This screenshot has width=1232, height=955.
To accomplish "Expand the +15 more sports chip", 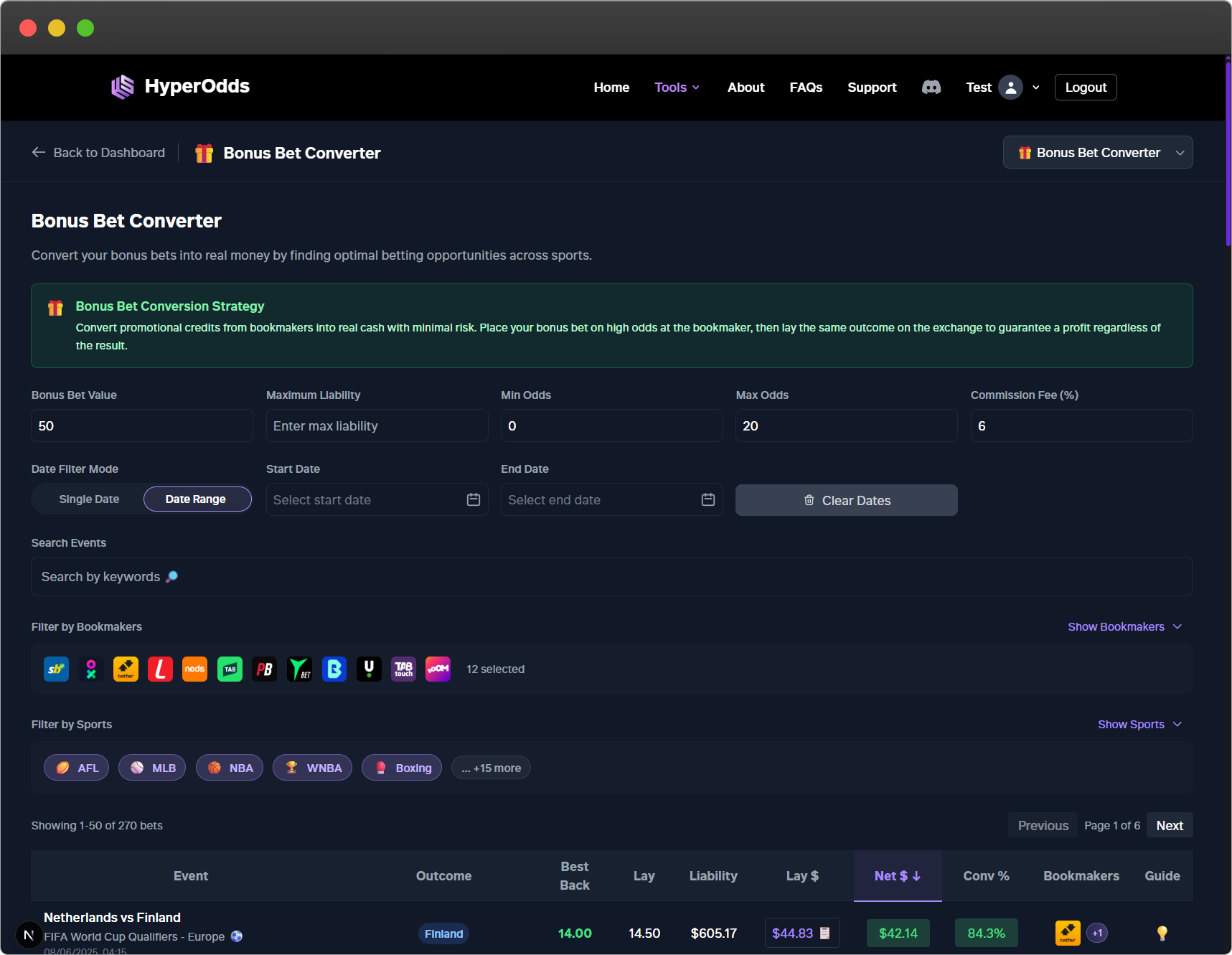I will point(491,768).
